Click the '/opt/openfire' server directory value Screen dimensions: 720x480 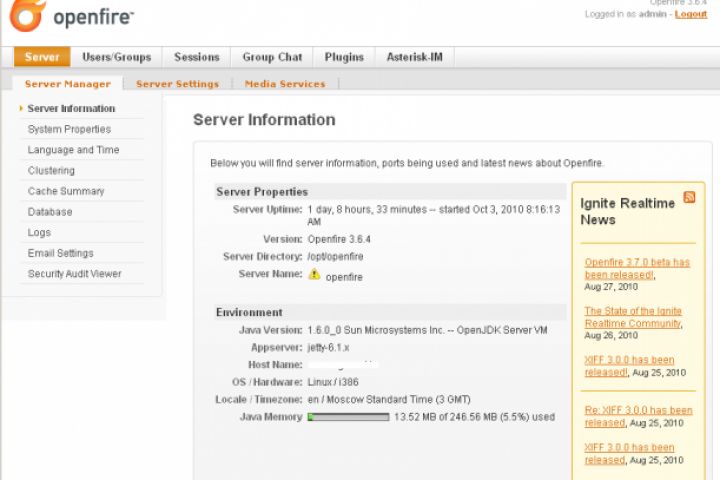click(x=335, y=256)
